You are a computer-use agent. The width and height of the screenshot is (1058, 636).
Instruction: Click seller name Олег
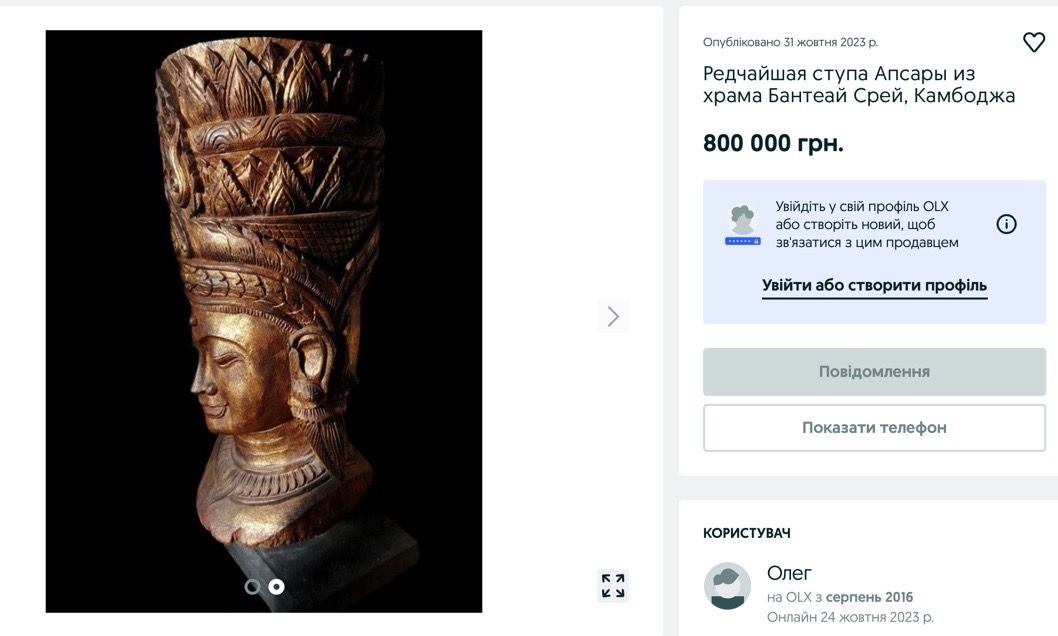pos(787,572)
